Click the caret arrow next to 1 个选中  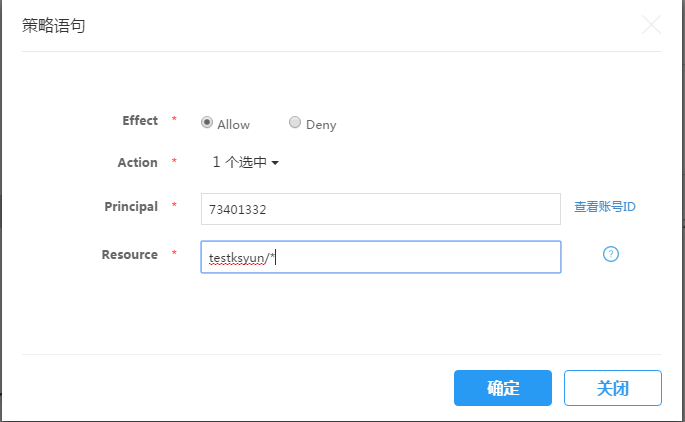click(275, 163)
